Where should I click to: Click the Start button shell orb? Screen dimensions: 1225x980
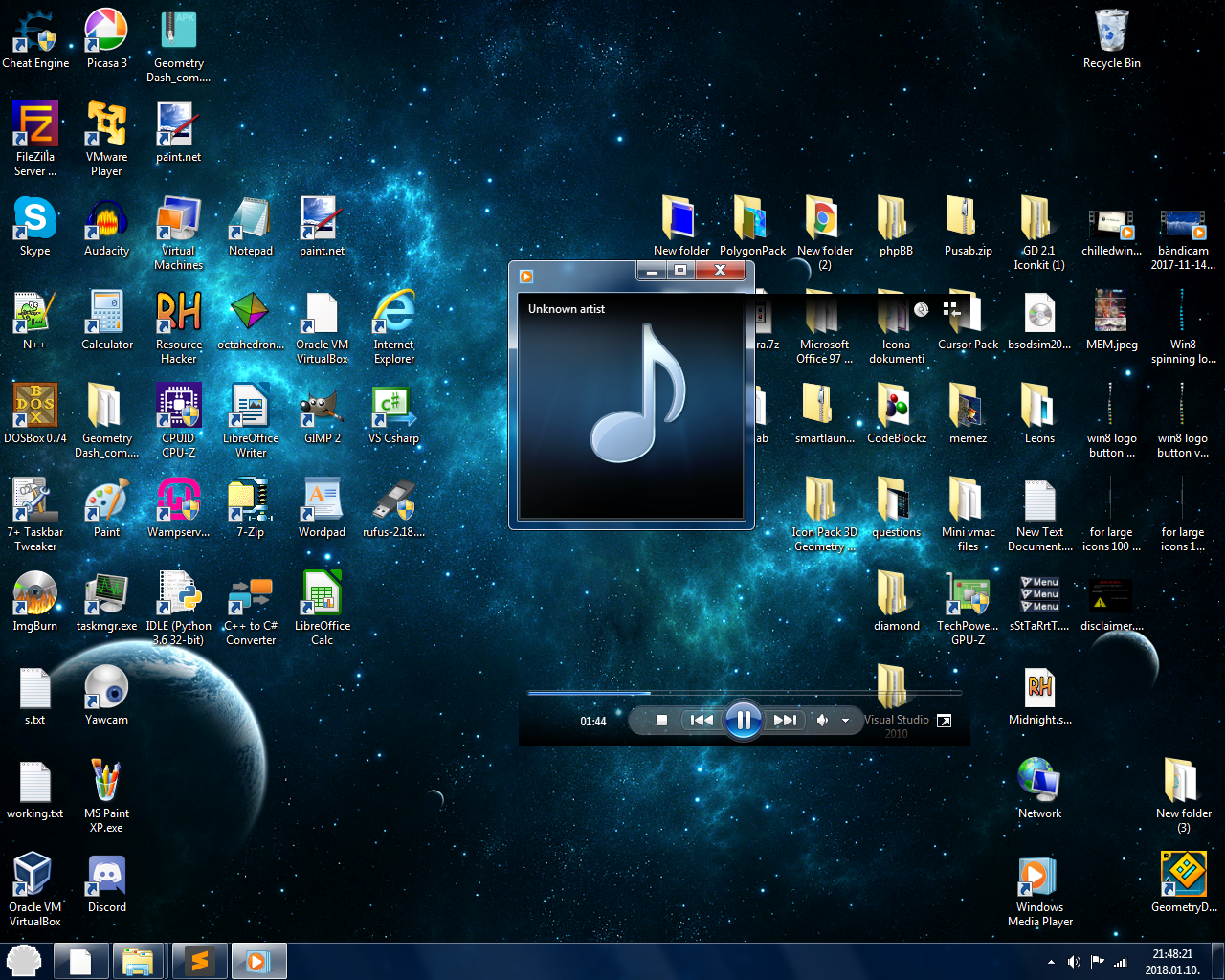(x=24, y=961)
